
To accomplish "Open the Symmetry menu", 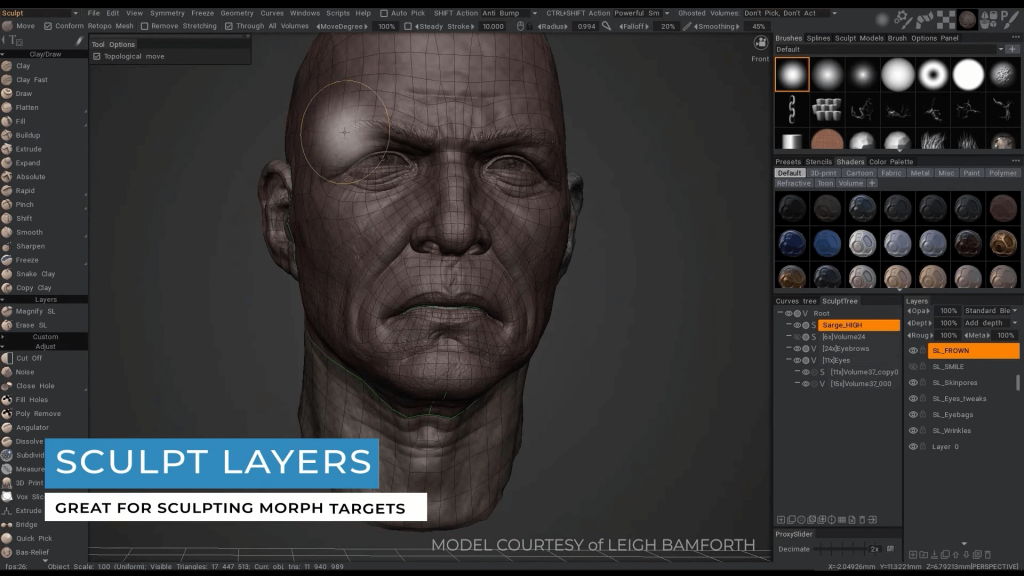I will pyautogui.click(x=167, y=13).
